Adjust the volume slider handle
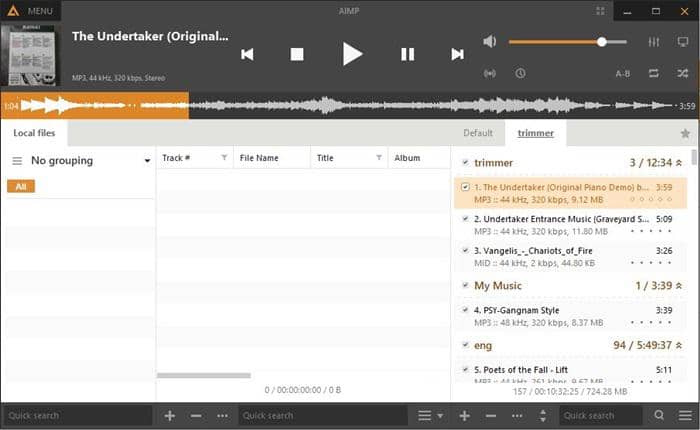700x430 pixels. click(x=602, y=42)
